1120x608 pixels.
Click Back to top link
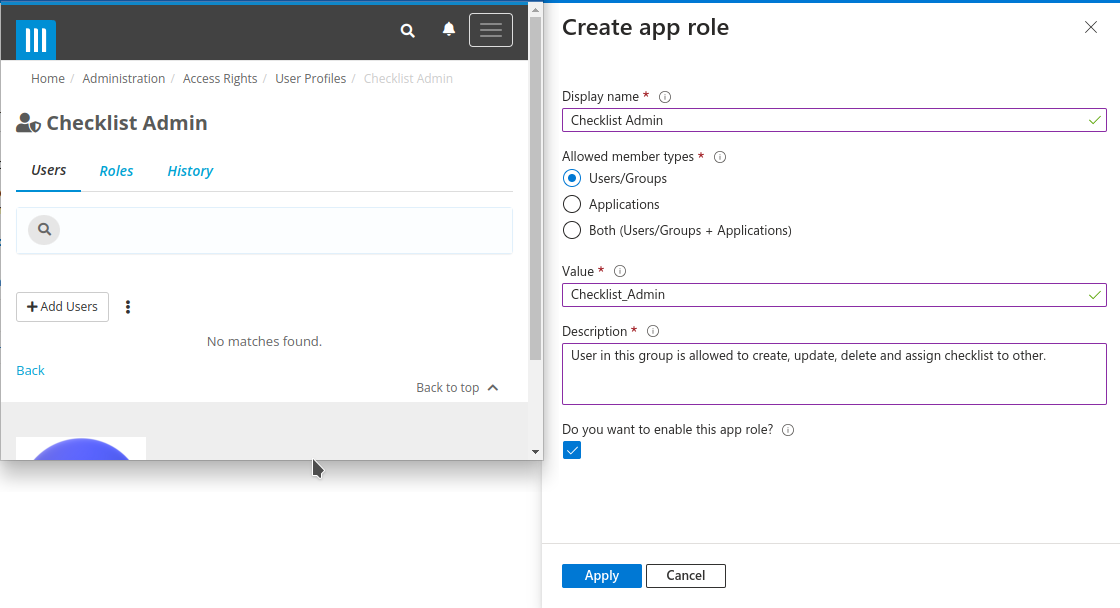point(448,387)
